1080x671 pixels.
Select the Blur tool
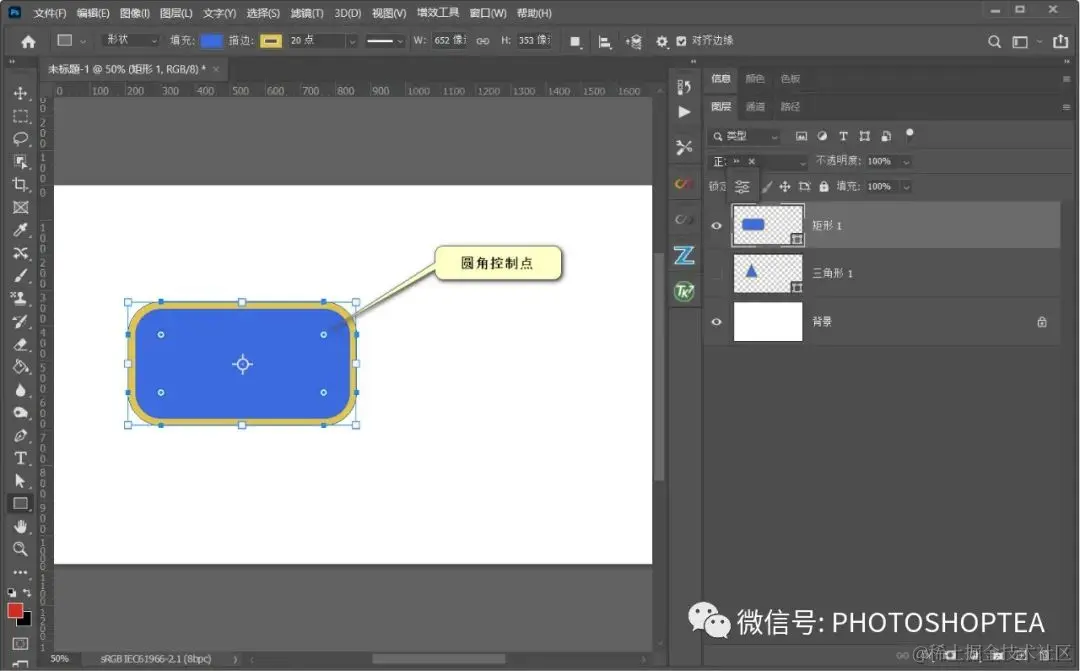[21, 390]
